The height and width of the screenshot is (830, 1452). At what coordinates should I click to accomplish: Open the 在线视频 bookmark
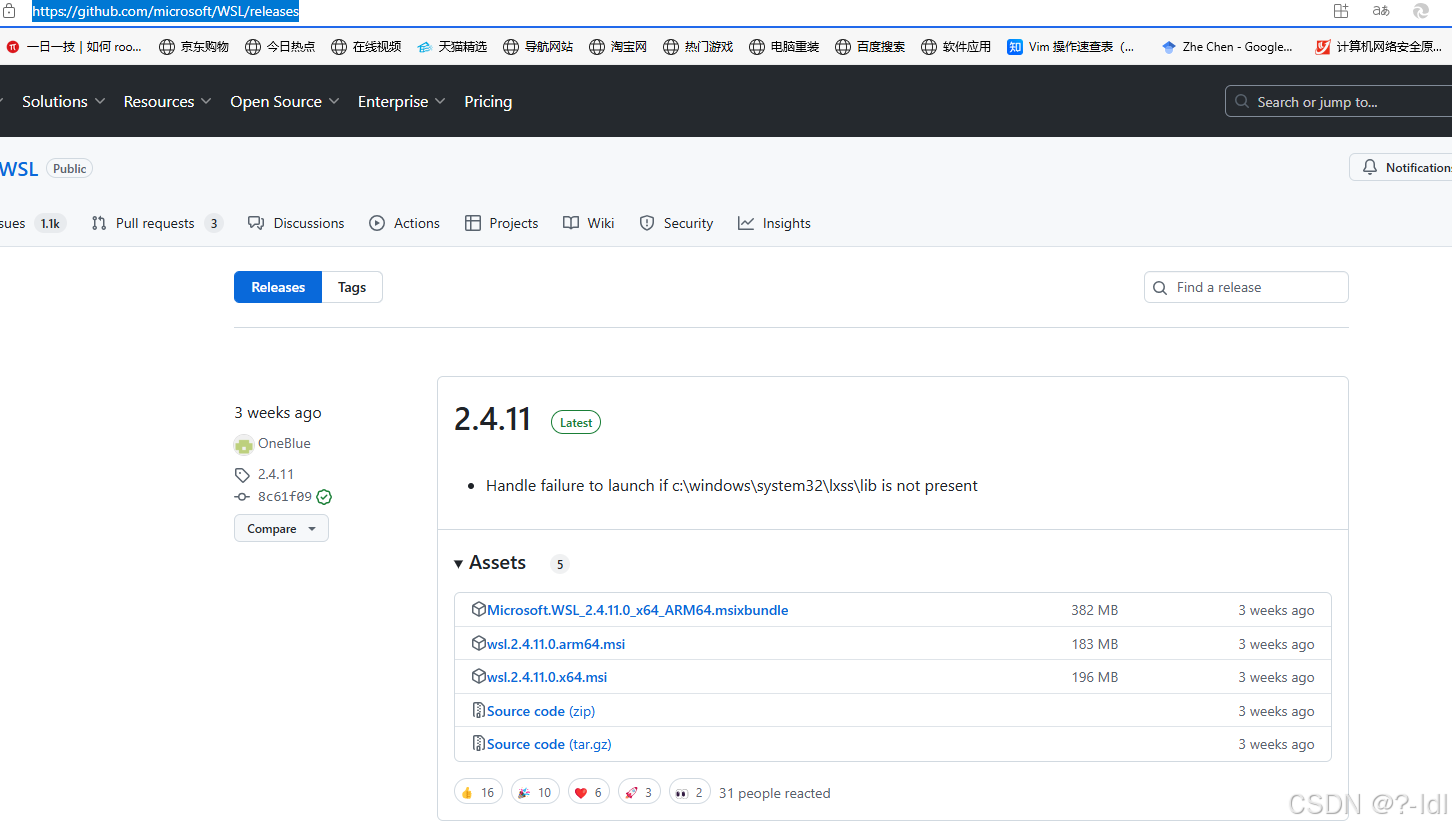click(x=366, y=47)
